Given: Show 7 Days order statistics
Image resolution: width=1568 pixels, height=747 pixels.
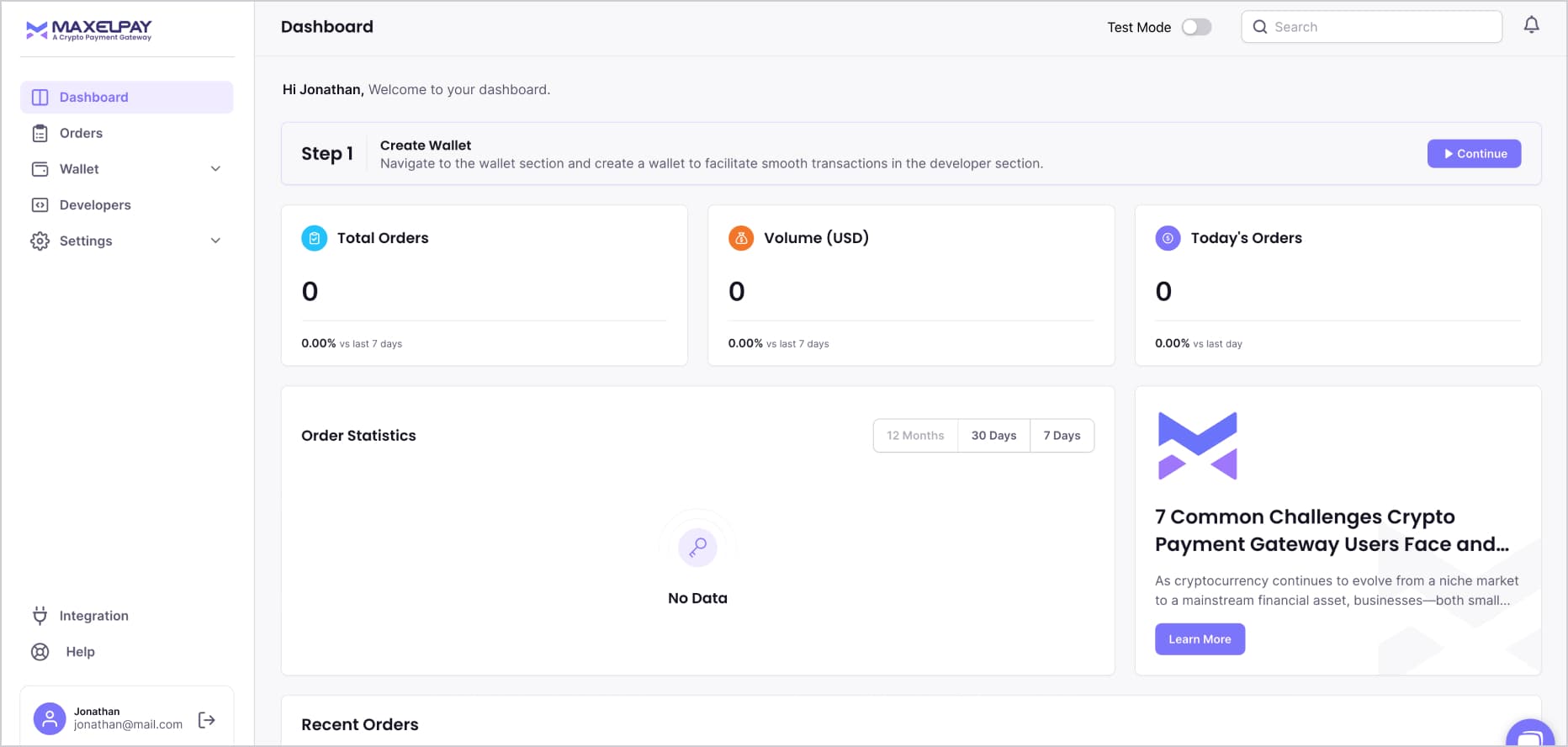Looking at the screenshot, I should [1062, 436].
